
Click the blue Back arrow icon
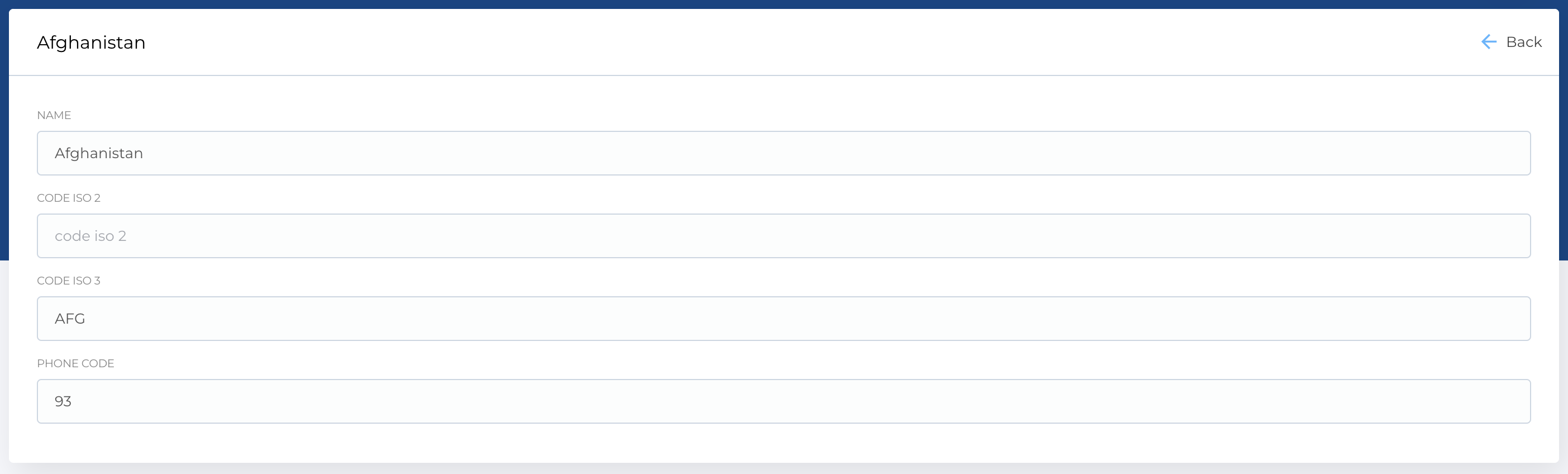(1488, 42)
